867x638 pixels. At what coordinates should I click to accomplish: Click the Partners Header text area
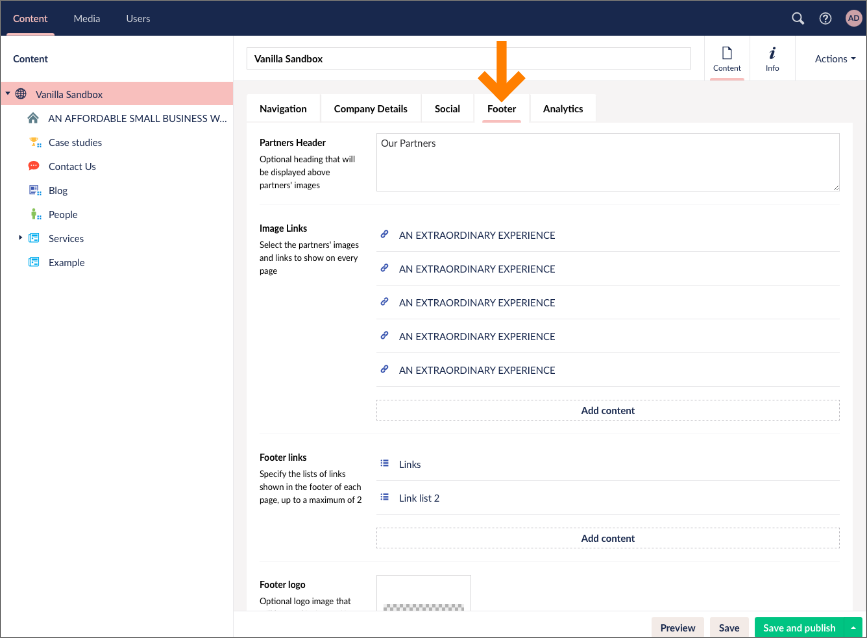608,163
